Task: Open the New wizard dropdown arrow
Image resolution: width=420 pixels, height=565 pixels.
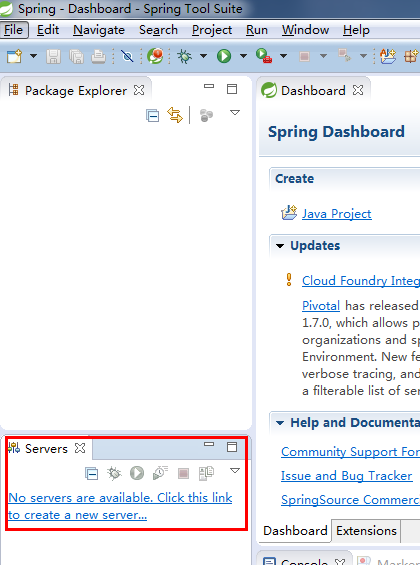Action: (33, 56)
